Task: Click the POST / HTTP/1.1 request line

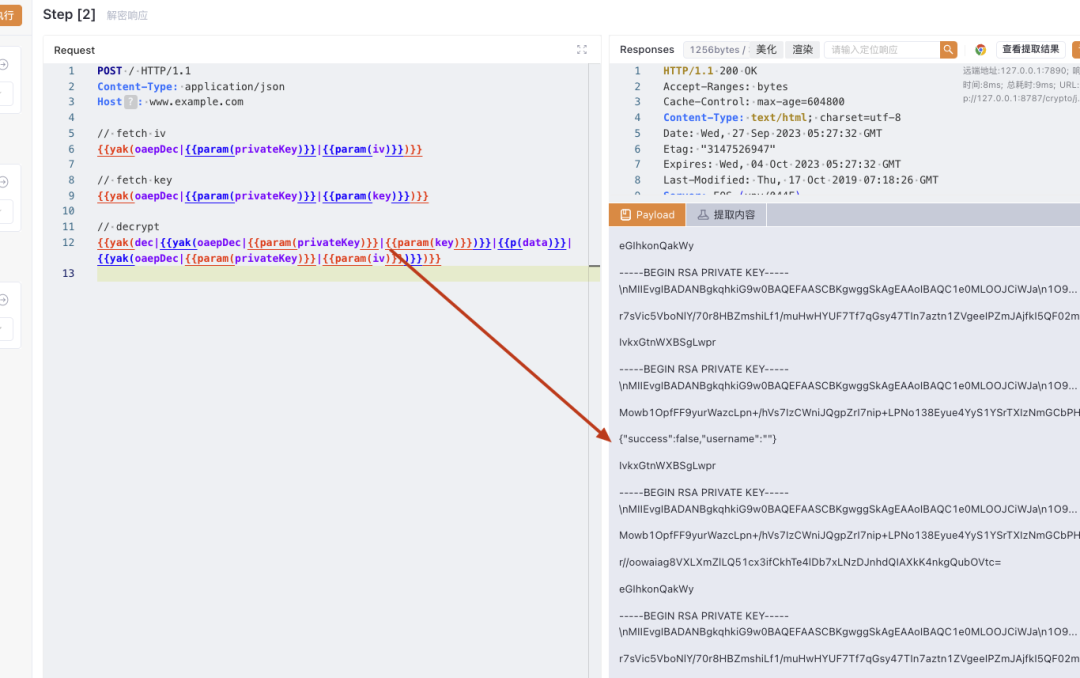Action: point(144,71)
